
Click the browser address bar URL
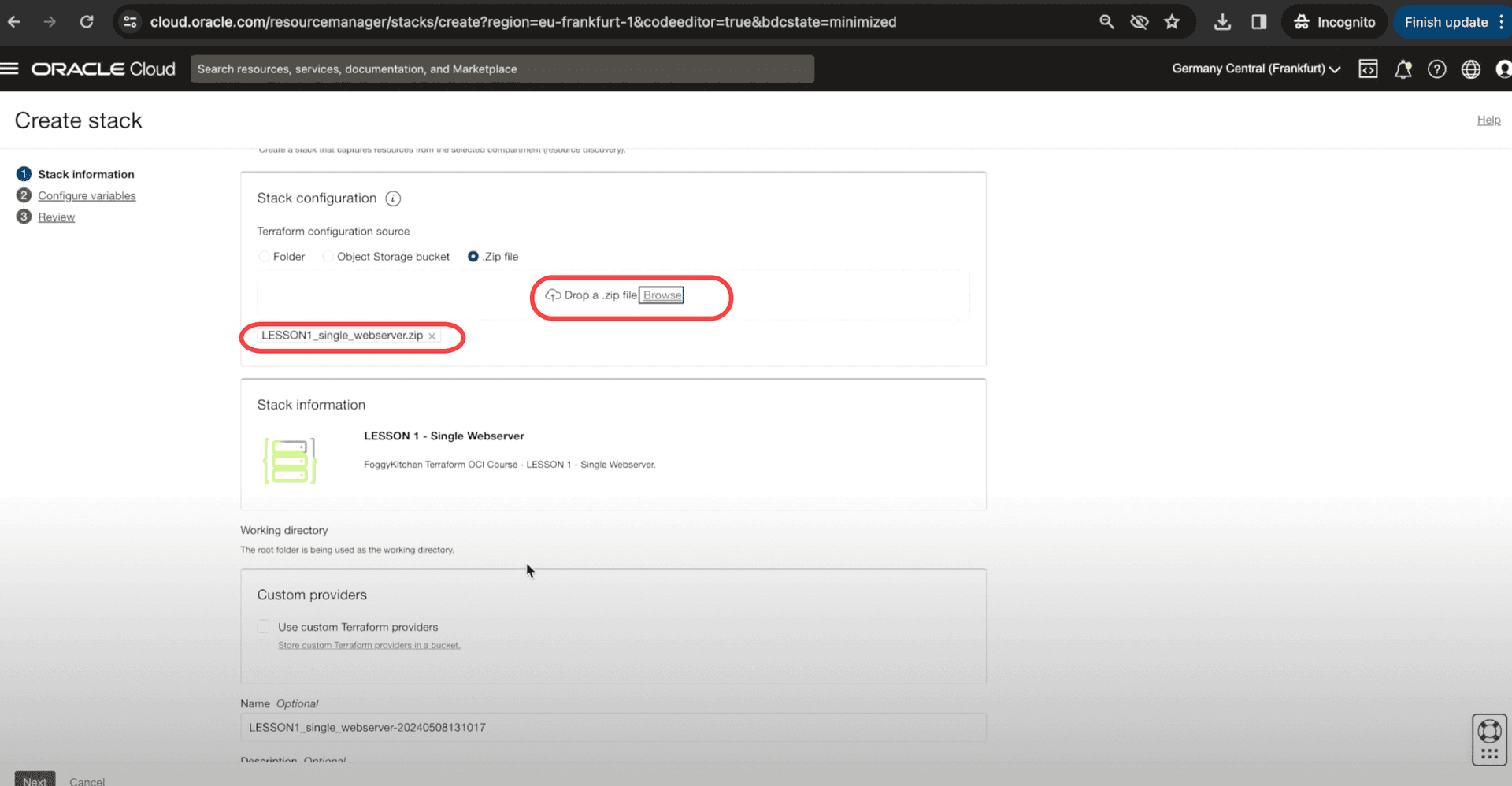[x=523, y=22]
